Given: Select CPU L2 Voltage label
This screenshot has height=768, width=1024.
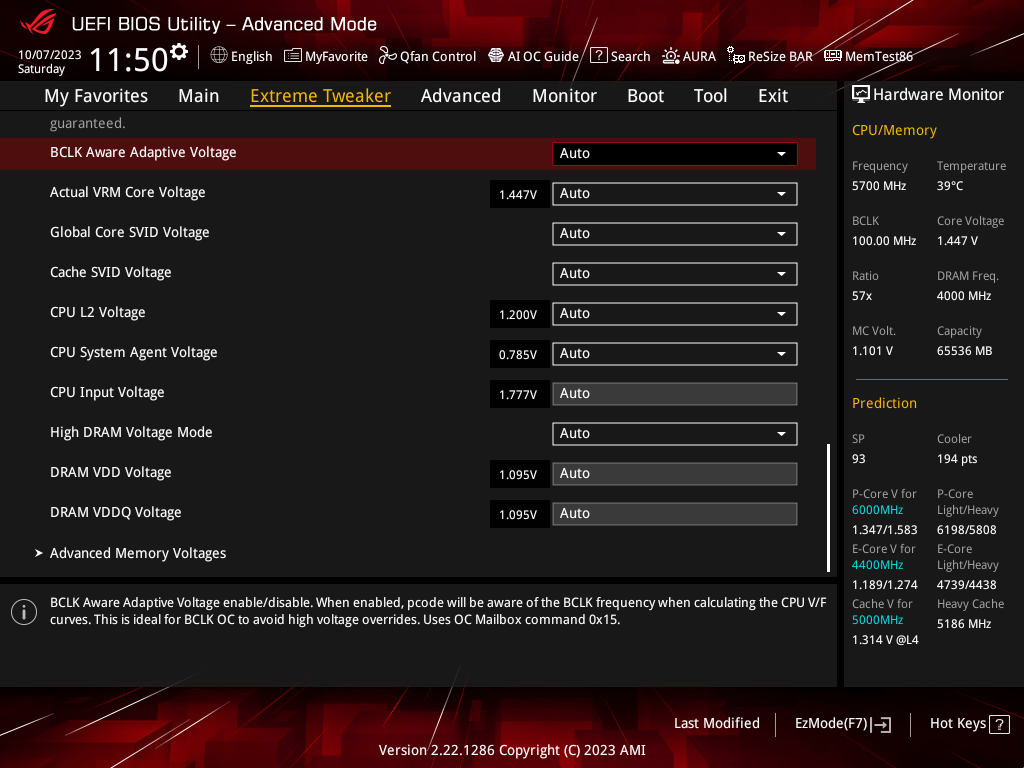Looking at the screenshot, I should click(x=97, y=312).
